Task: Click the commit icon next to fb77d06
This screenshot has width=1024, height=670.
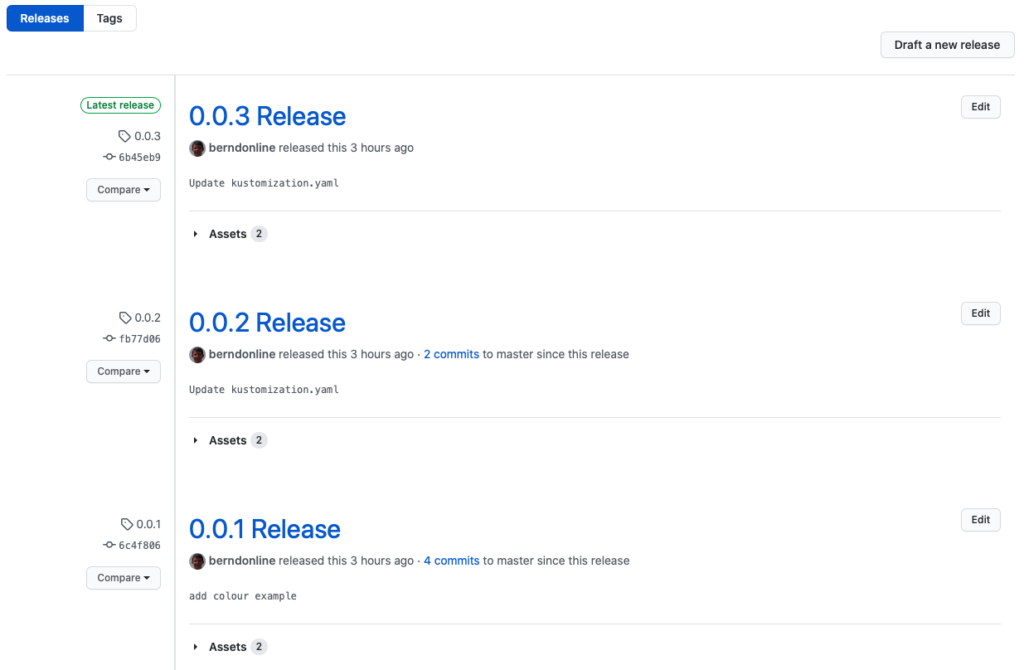Action: click(x=108, y=338)
